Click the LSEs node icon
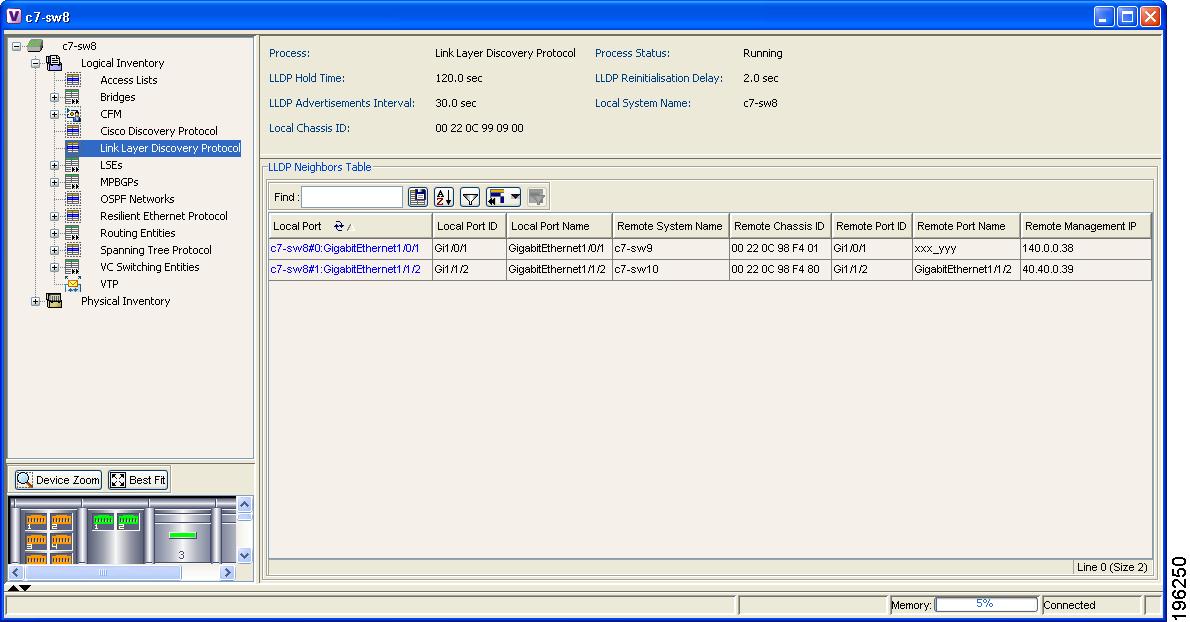Image resolution: width=1190 pixels, height=622 pixels. point(73,165)
